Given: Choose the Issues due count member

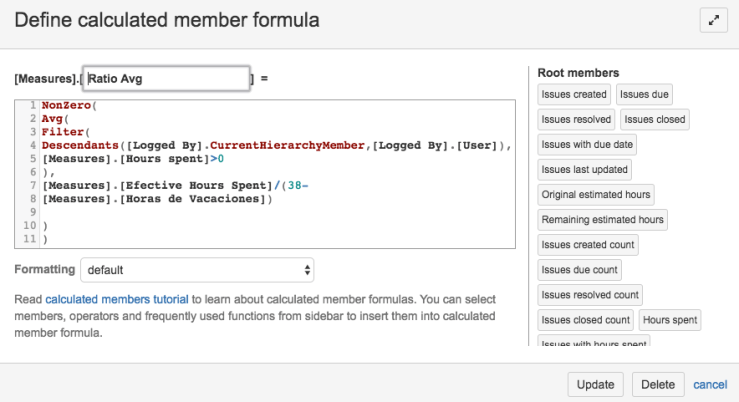Looking at the screenshot, I should pyautogui.click(x=579, y=270).
